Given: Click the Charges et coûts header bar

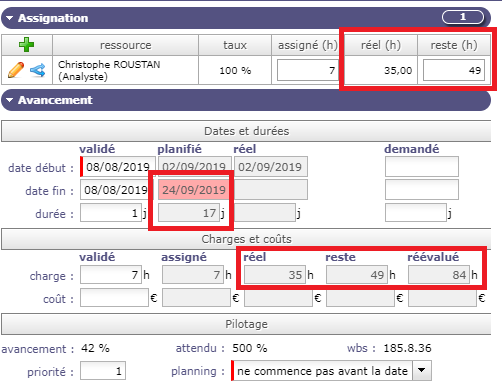Looking at the screenshot, I should pos(246,239).
